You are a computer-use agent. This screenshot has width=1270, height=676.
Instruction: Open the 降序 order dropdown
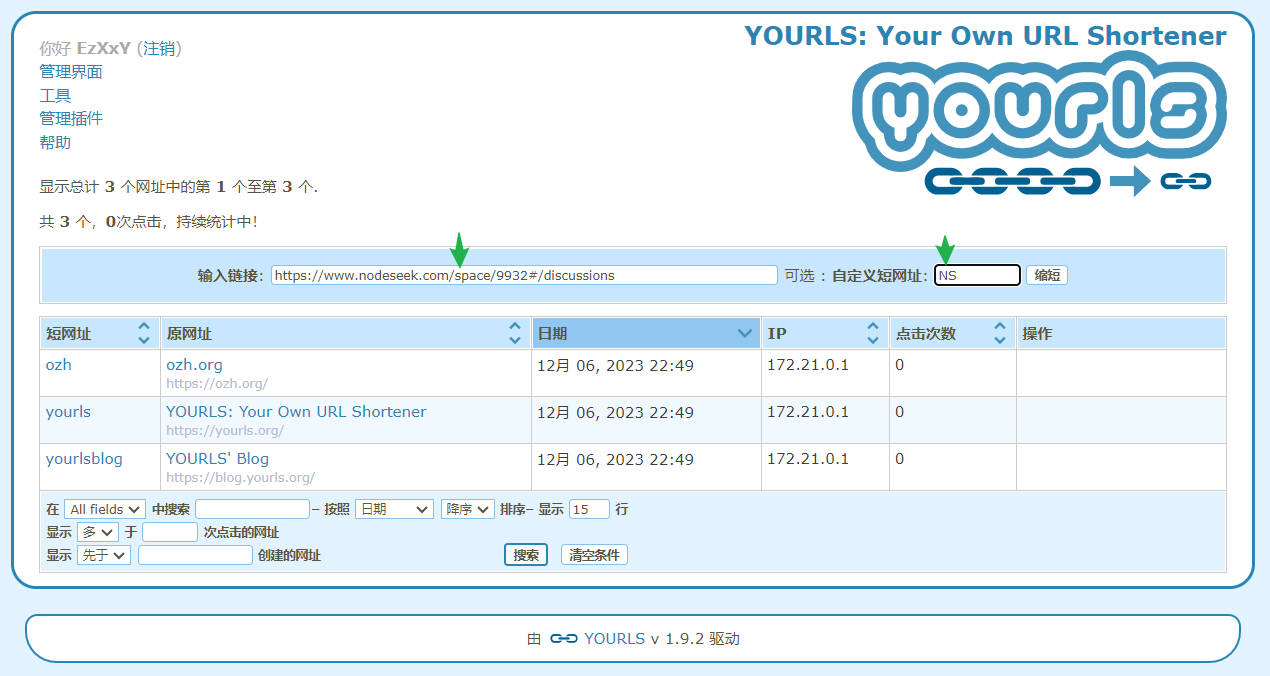(x=468, y=509)
